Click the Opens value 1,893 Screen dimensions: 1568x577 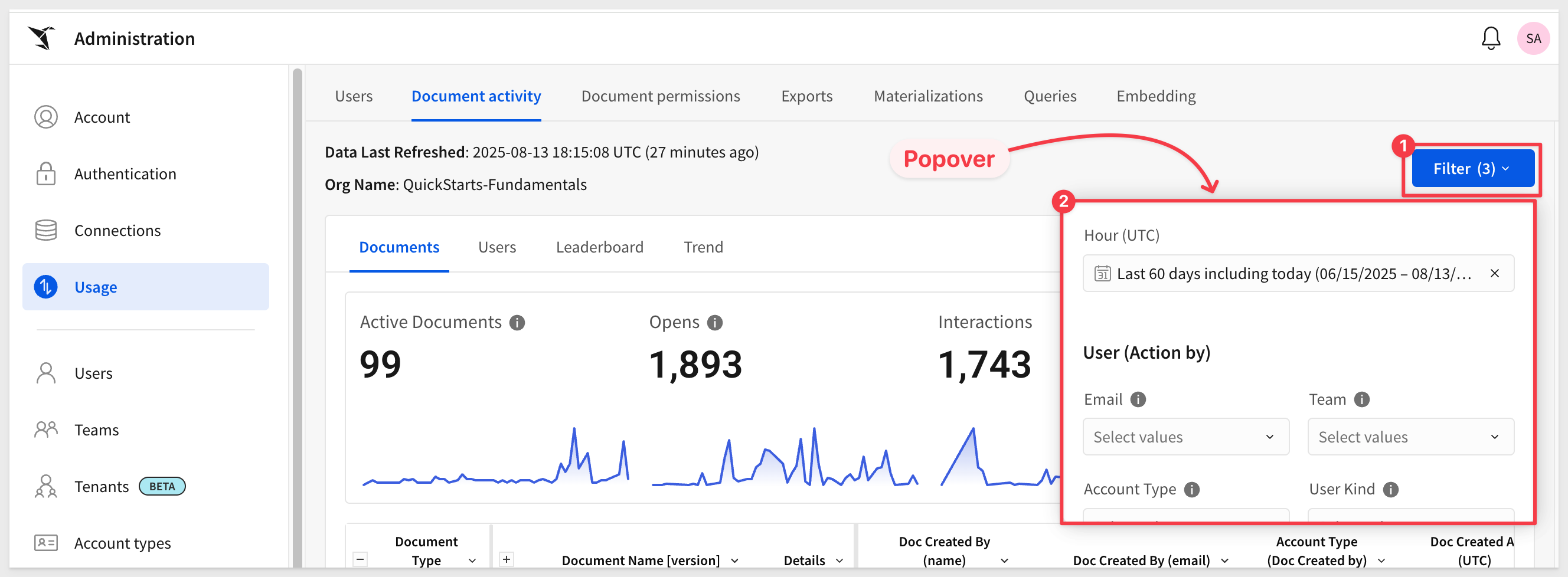point(695,364)
